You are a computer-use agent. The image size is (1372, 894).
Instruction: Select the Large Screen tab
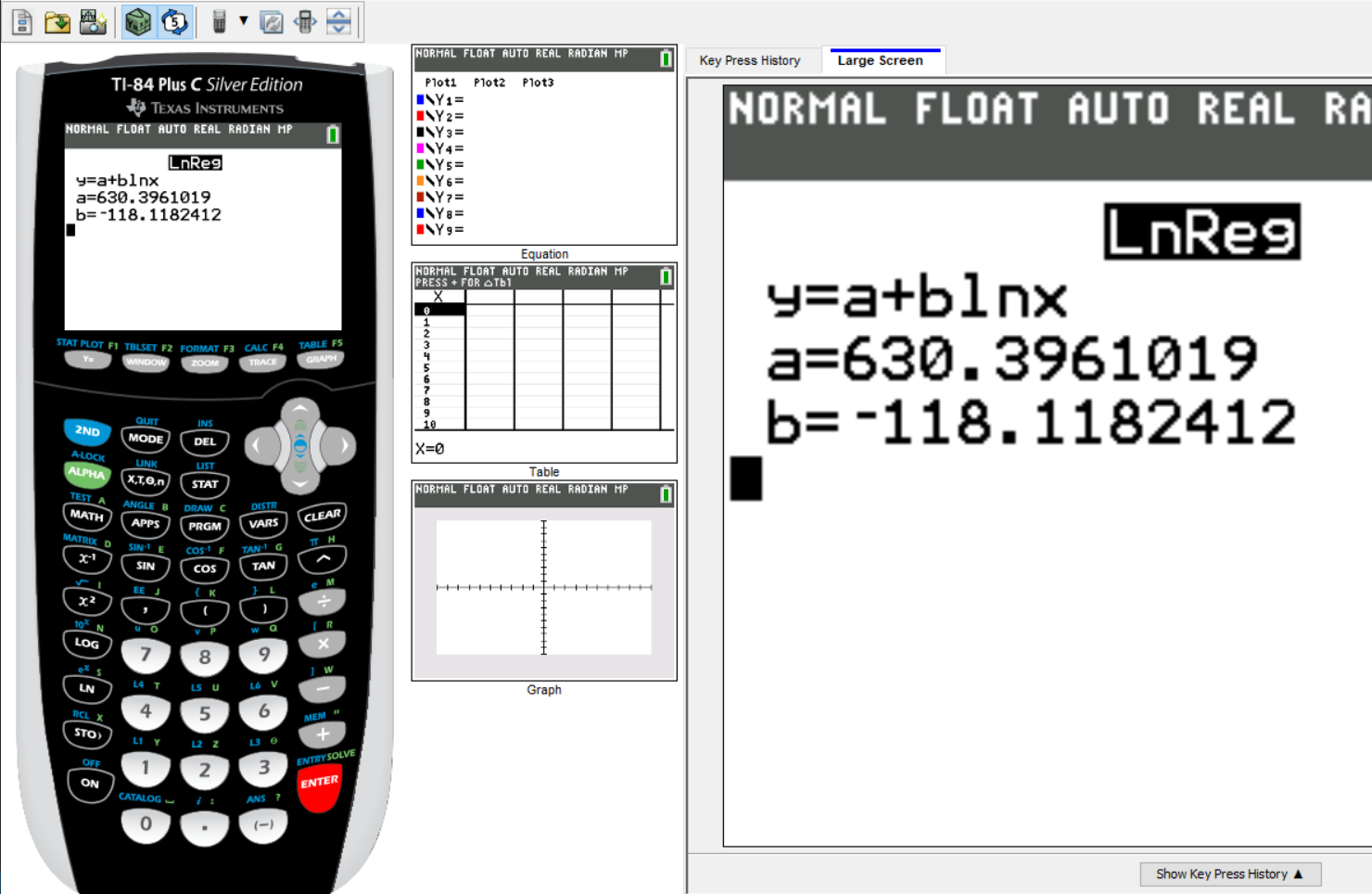pos(881,60)
